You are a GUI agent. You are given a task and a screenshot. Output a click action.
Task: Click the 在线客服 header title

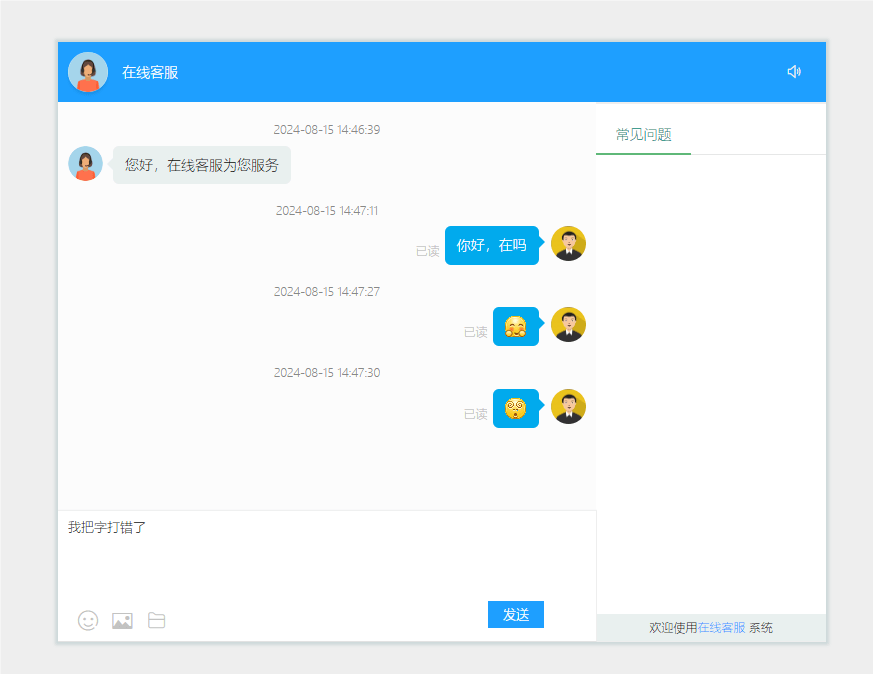pos(150,72)
